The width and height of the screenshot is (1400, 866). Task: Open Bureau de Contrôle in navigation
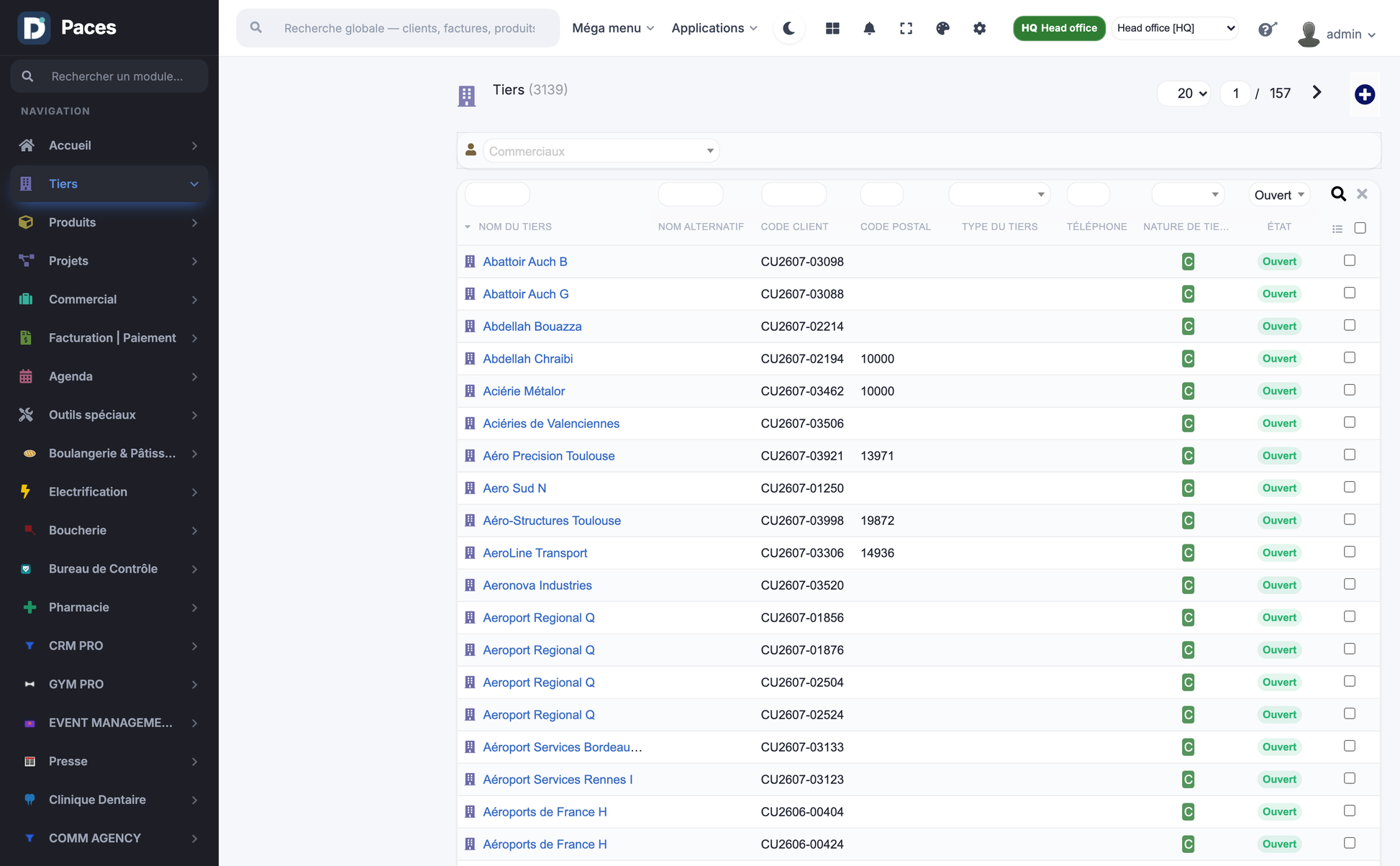point(109,568)
